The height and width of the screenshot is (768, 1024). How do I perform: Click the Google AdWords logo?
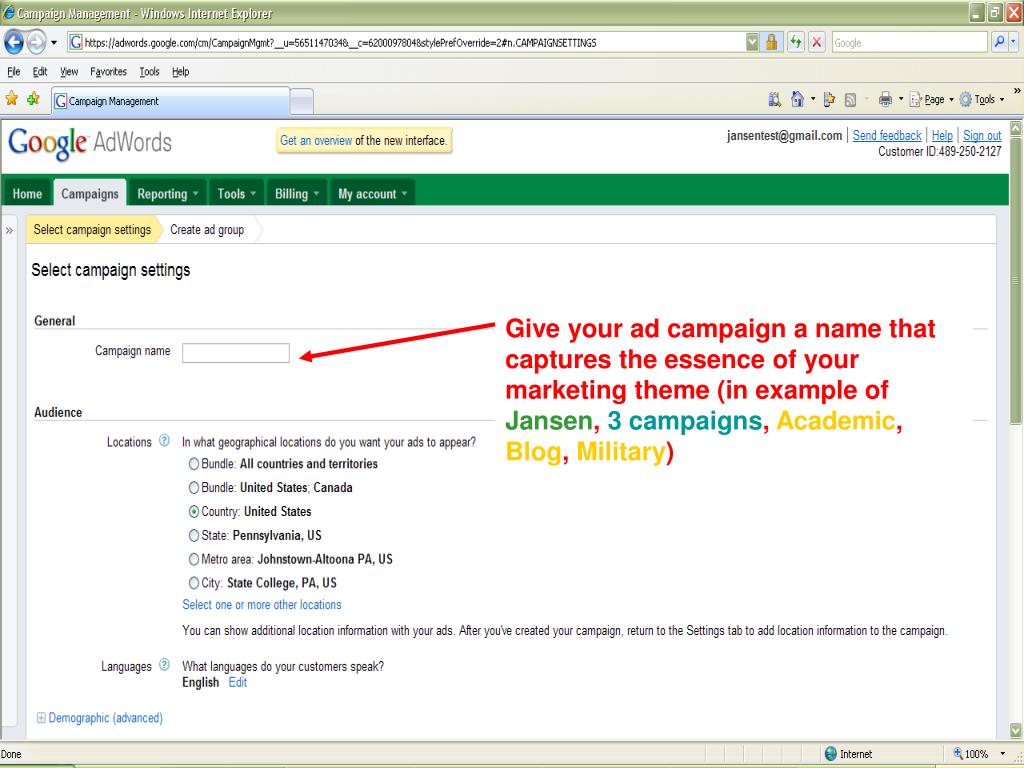click(89, 142)
